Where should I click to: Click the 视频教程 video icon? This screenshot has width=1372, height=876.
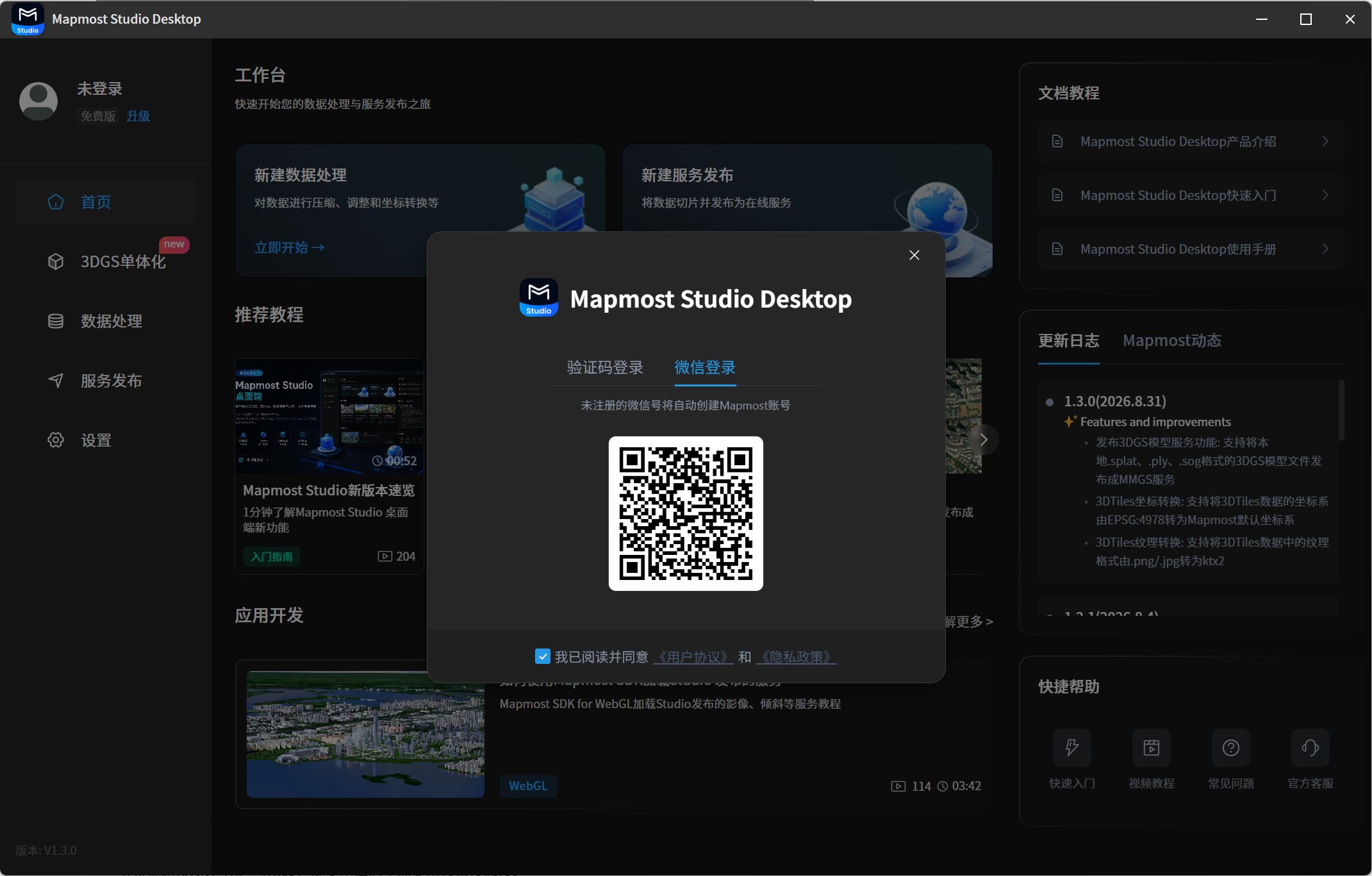pos(1152,748)
